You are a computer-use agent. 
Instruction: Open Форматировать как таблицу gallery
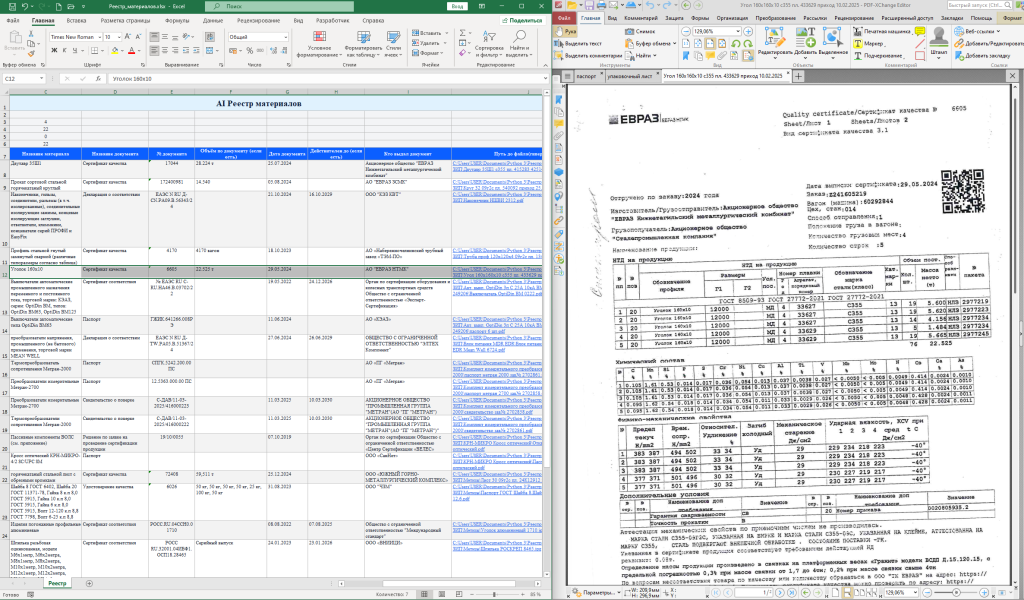click(363, 44)
